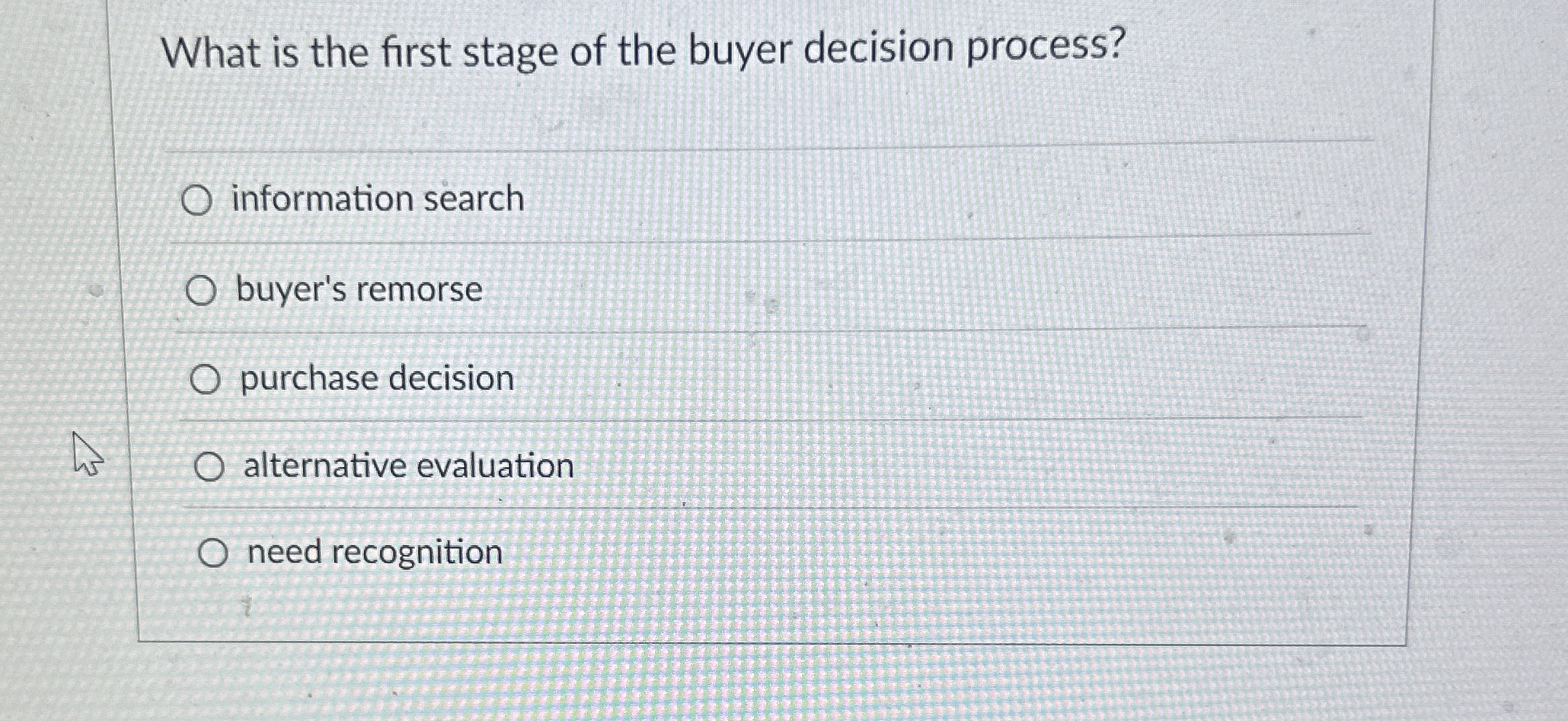The width and height of the screenshot is (1568, 721).
Task: Click the question heading text
Action: point(644,50)
